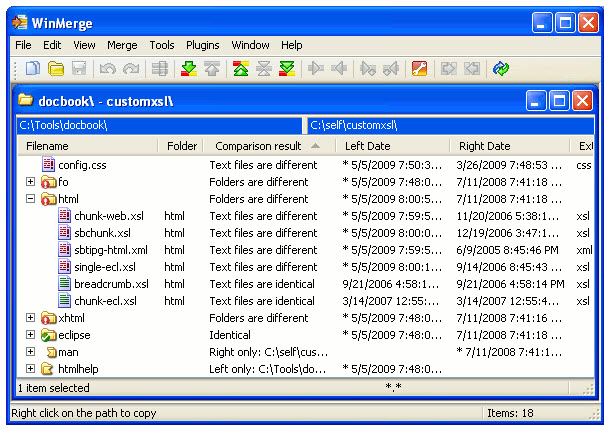Image resolution: width=604 pixels, height=431 pixels.
Task: Minimize the docbook comparison child window
Action: (536, 101)
